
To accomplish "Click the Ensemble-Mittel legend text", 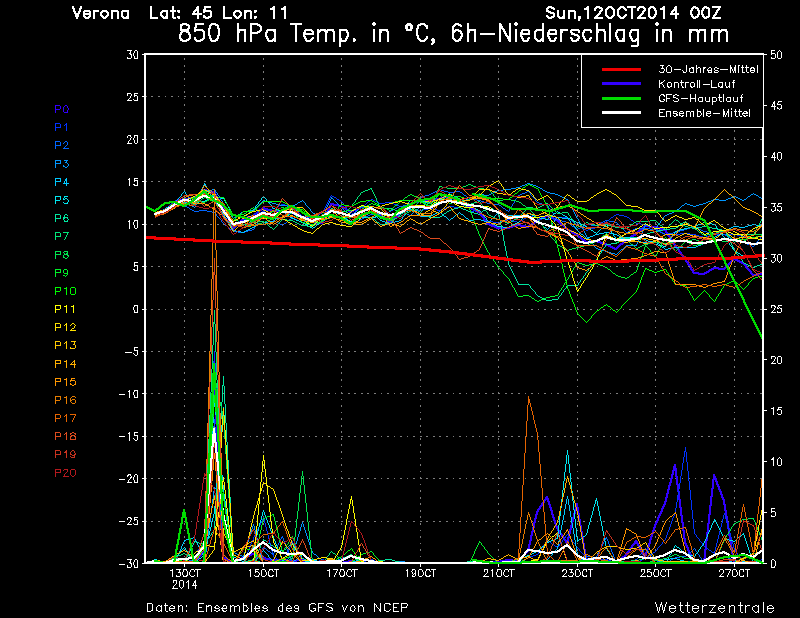I will 704,113.
